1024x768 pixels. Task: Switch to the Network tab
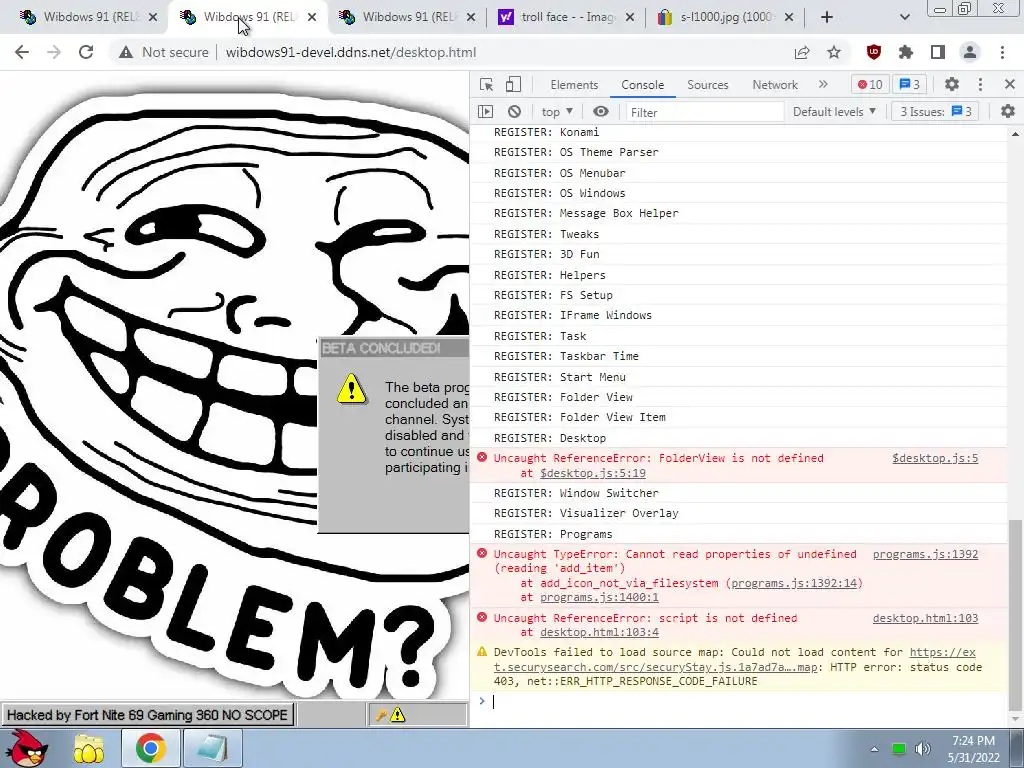775,85
